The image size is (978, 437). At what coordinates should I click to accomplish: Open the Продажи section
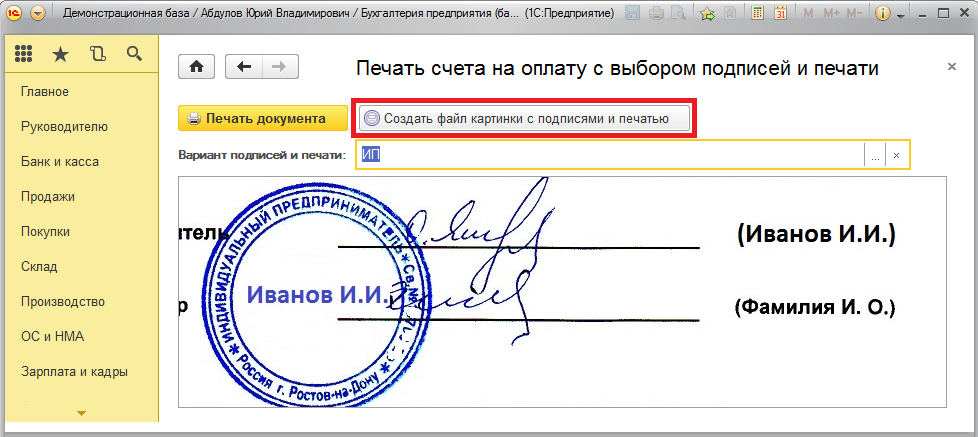pos(48,196)
